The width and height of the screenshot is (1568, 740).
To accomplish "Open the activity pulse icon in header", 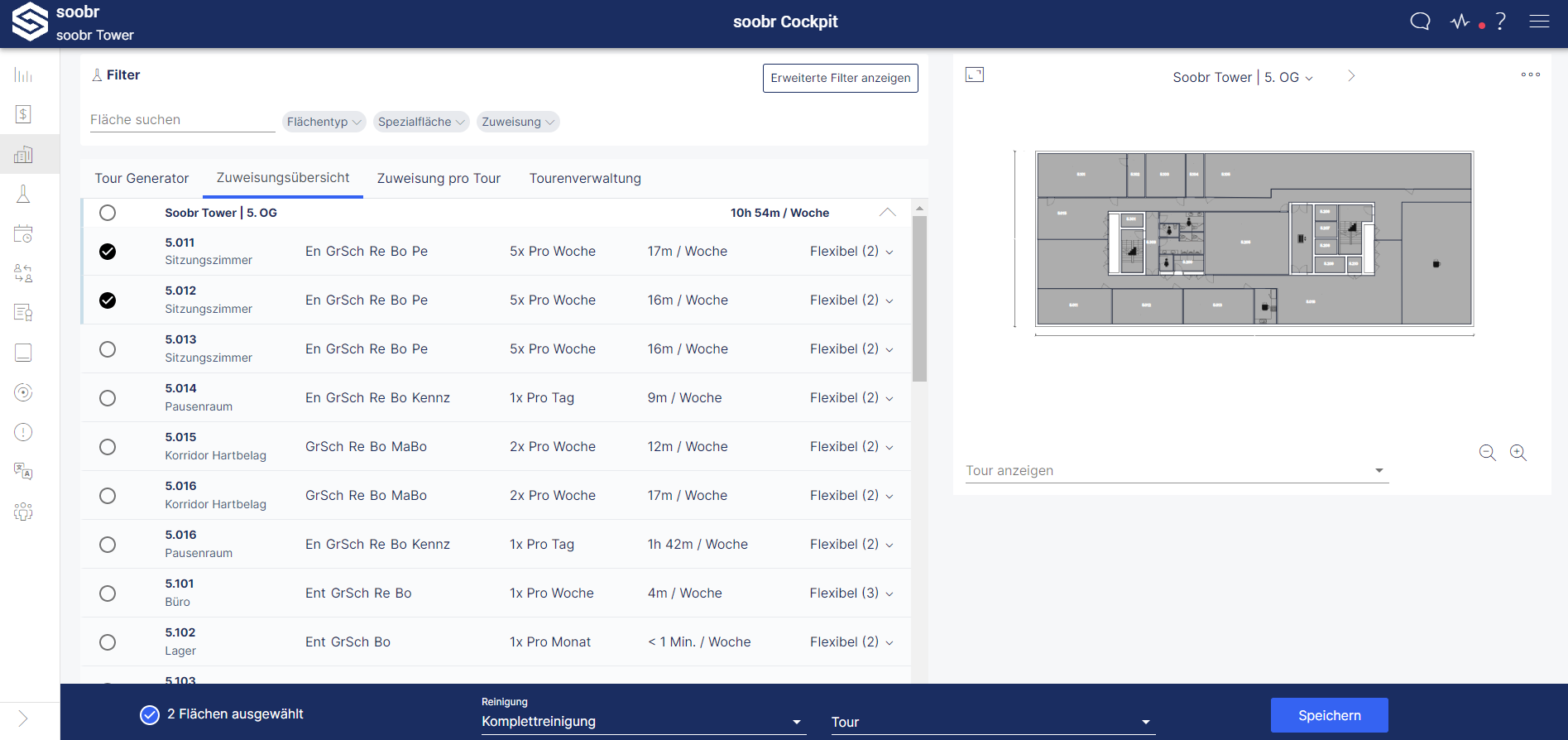I will pyautogui.click(x=1460, y=22).
